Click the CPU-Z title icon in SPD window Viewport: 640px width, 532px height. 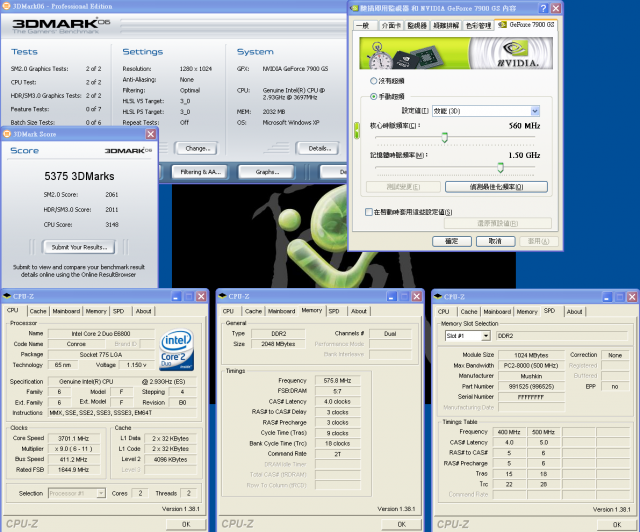(438, 296)
